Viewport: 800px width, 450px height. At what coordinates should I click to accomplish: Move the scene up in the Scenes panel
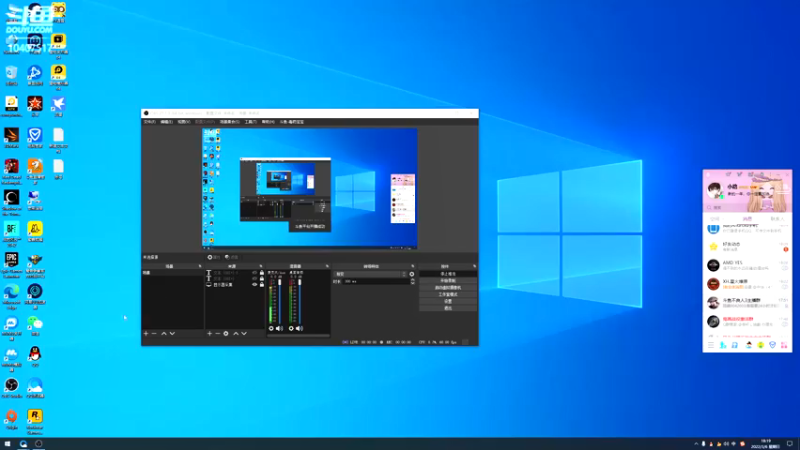tap(164, 334)
